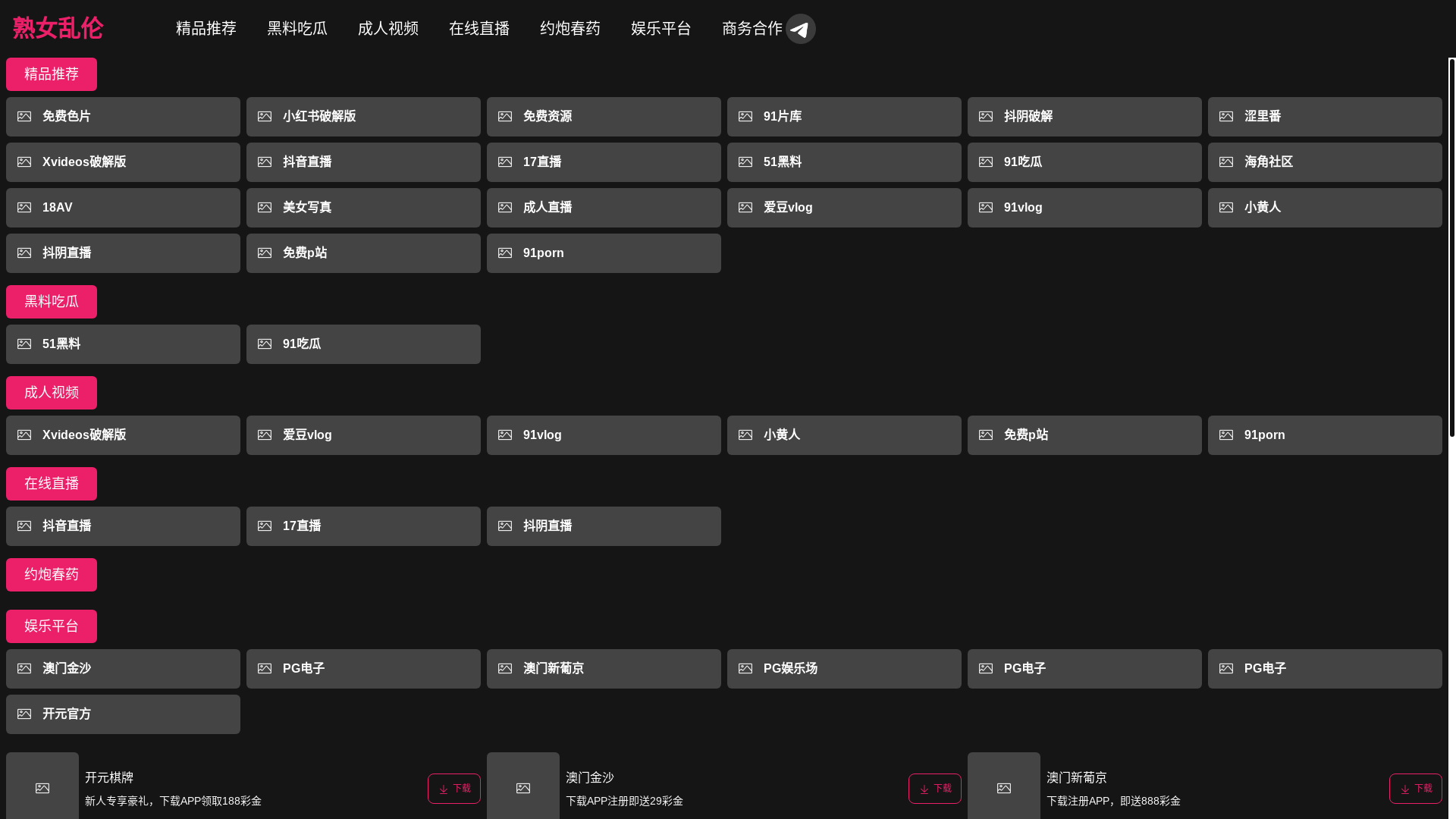The width and height of the screenshot is (1456, 819).
Task: Click the pink 在线直播 section header
Action: [52, 484]
